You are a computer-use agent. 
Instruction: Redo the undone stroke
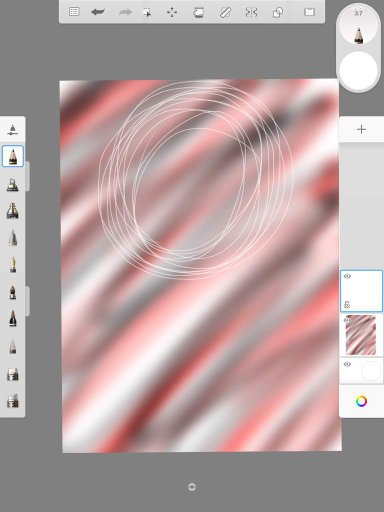pos(125,12)
